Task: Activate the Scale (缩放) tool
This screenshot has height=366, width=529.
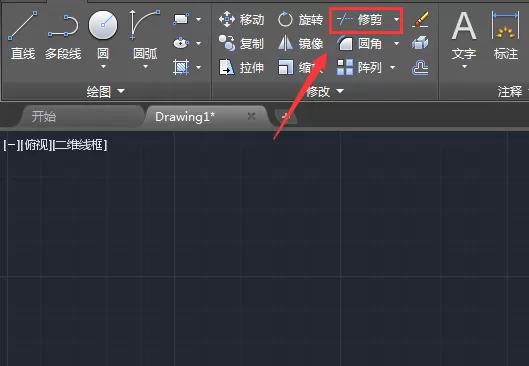Action: tap(300, 67)
